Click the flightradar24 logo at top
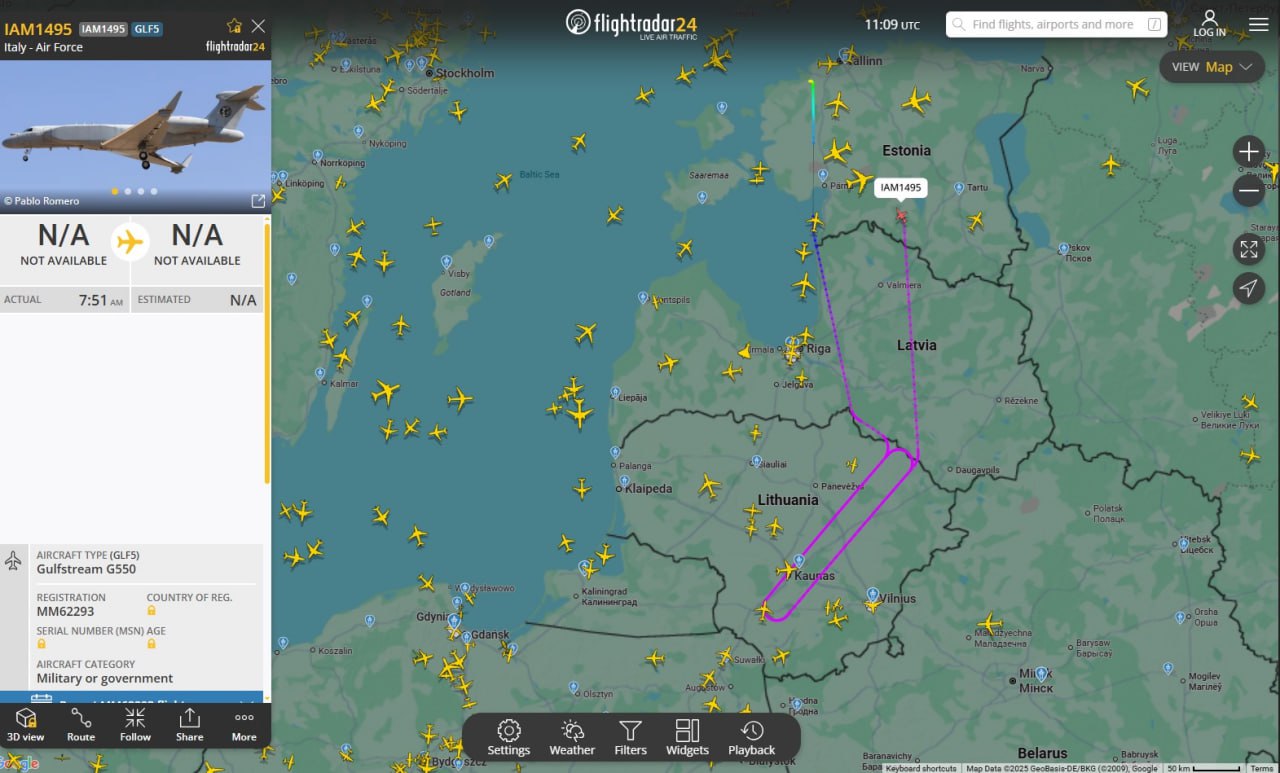Screen dimensions: 1280x773 pos(631,24)
